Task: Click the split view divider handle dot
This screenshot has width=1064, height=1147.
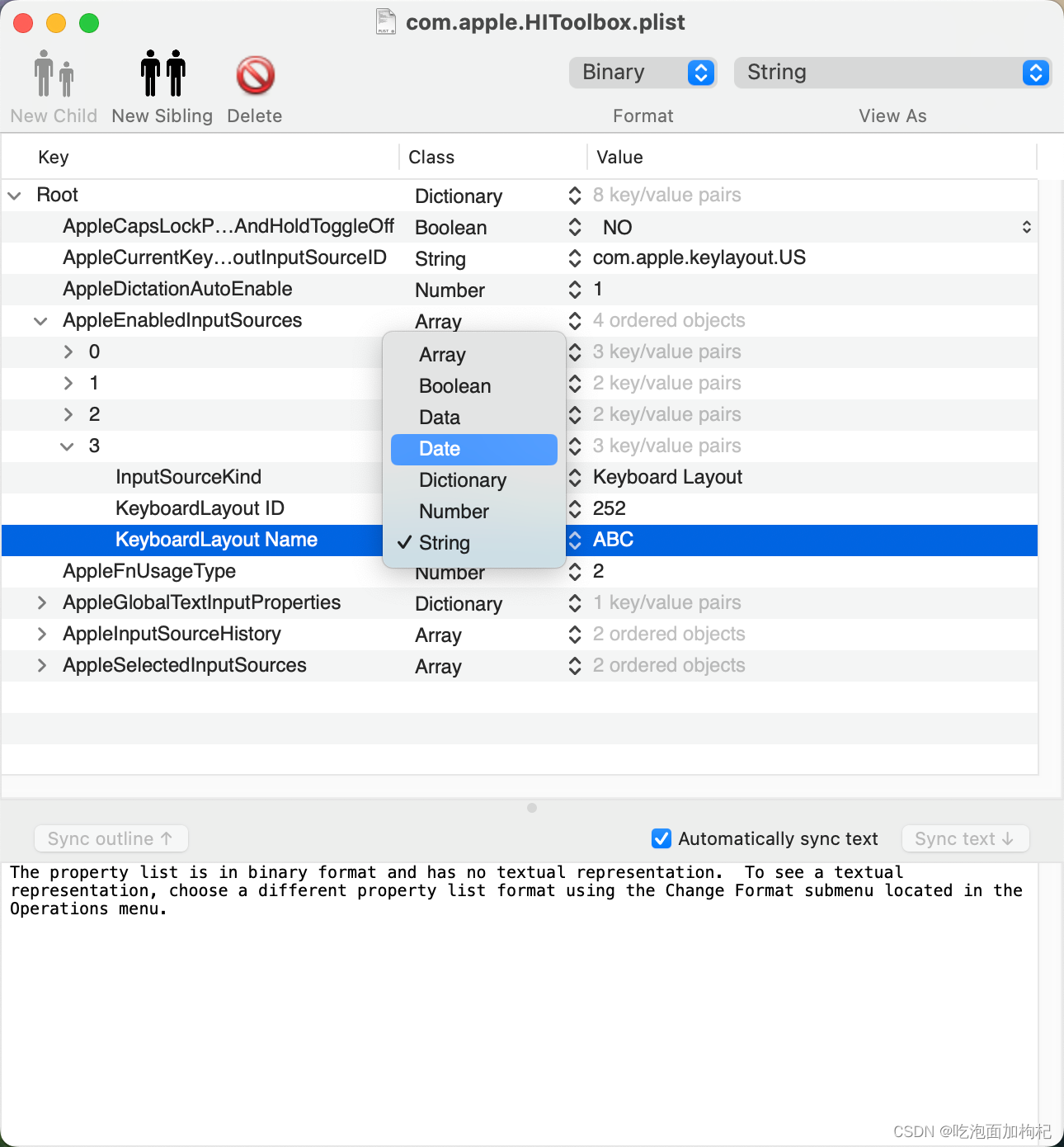Action: [x=532, y=808]
